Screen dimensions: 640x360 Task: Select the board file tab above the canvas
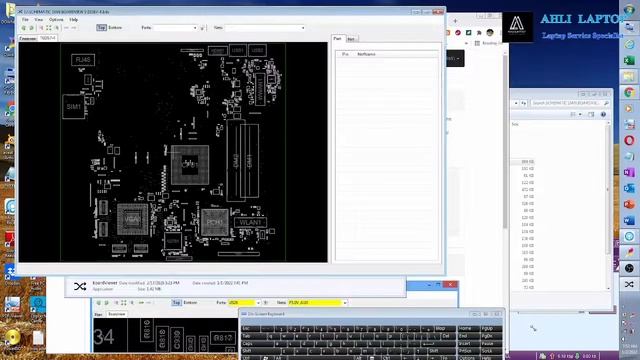click(x=47, y=38)
